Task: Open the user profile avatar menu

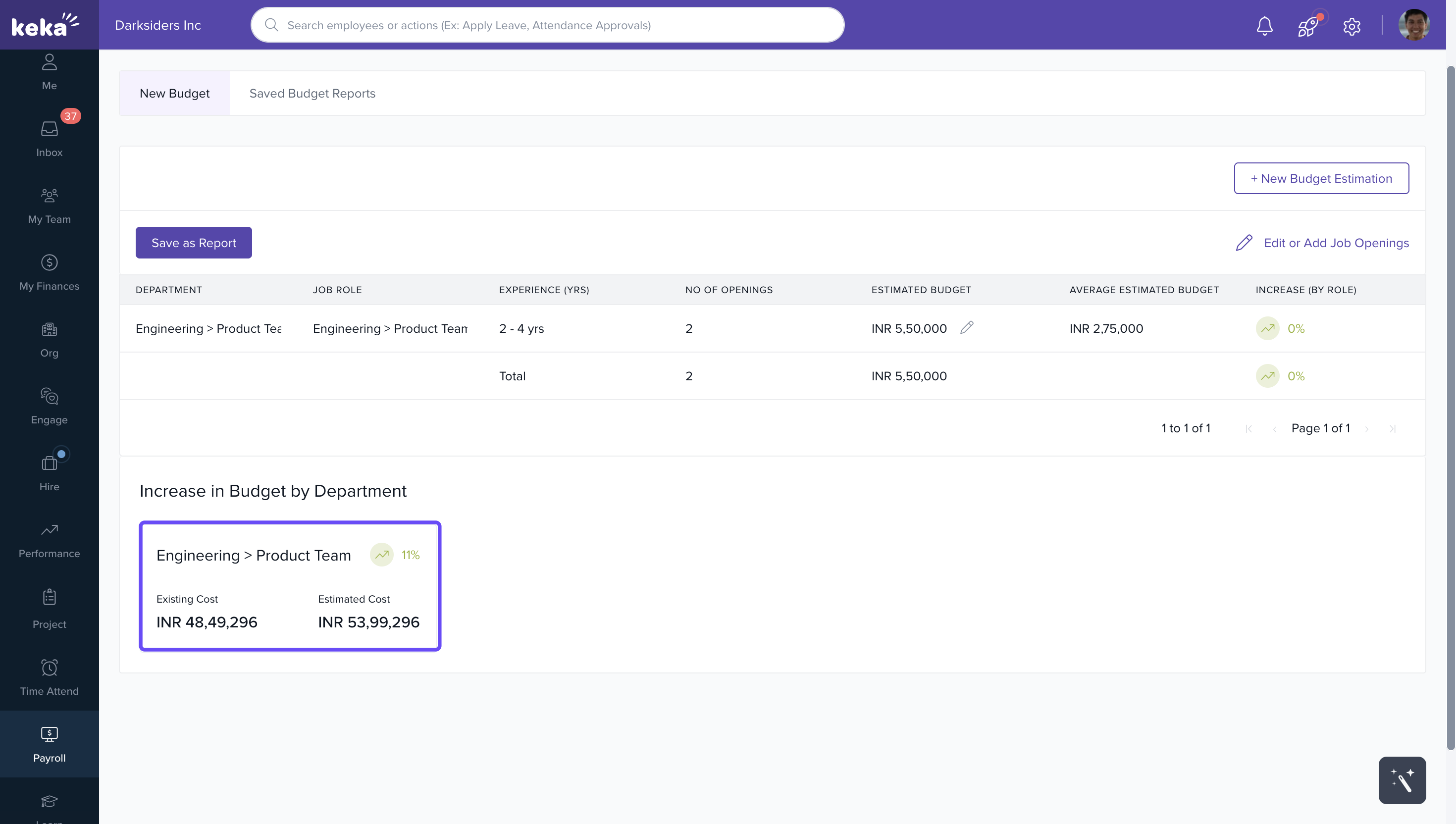Action: [1413, 25]
